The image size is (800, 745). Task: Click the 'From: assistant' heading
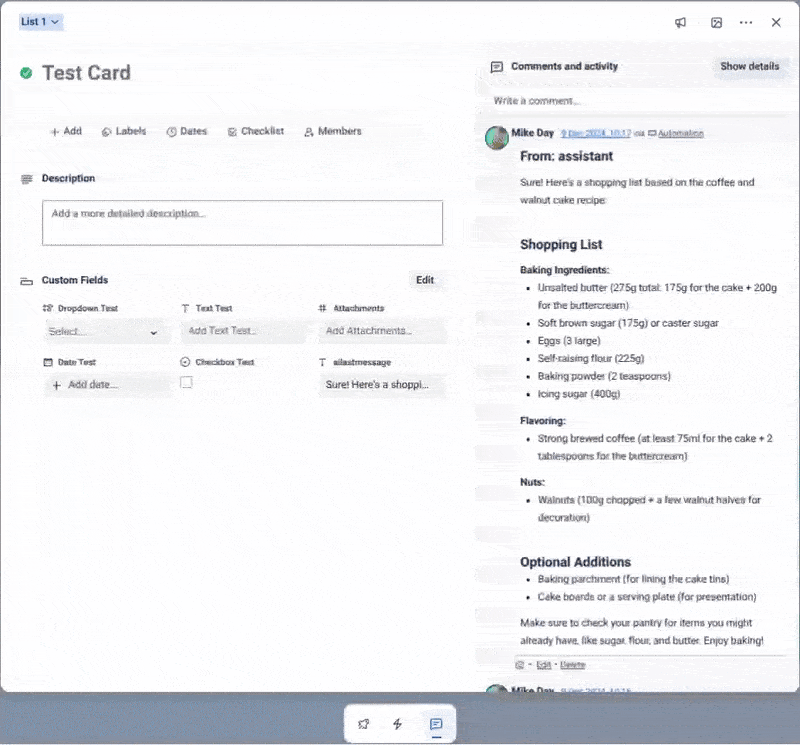coord(566,156)
